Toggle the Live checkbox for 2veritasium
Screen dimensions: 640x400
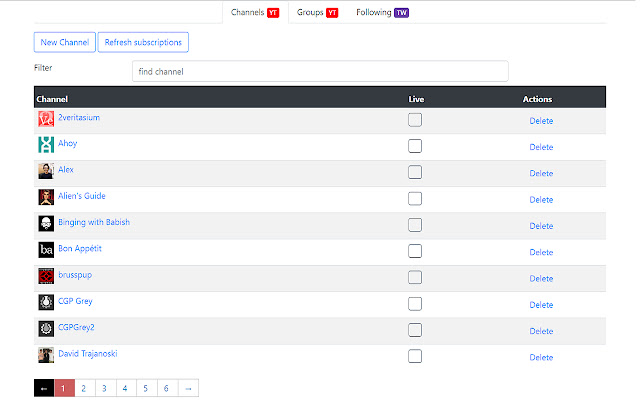[x=415, y=120]
